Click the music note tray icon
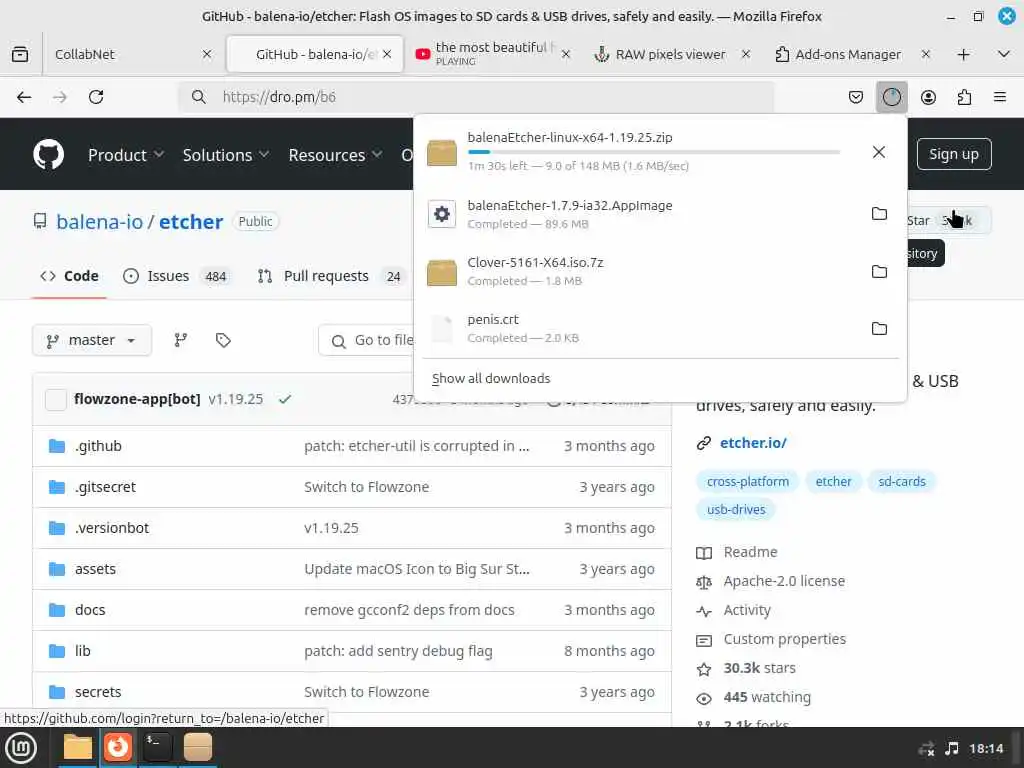 (x=952, y=748)
